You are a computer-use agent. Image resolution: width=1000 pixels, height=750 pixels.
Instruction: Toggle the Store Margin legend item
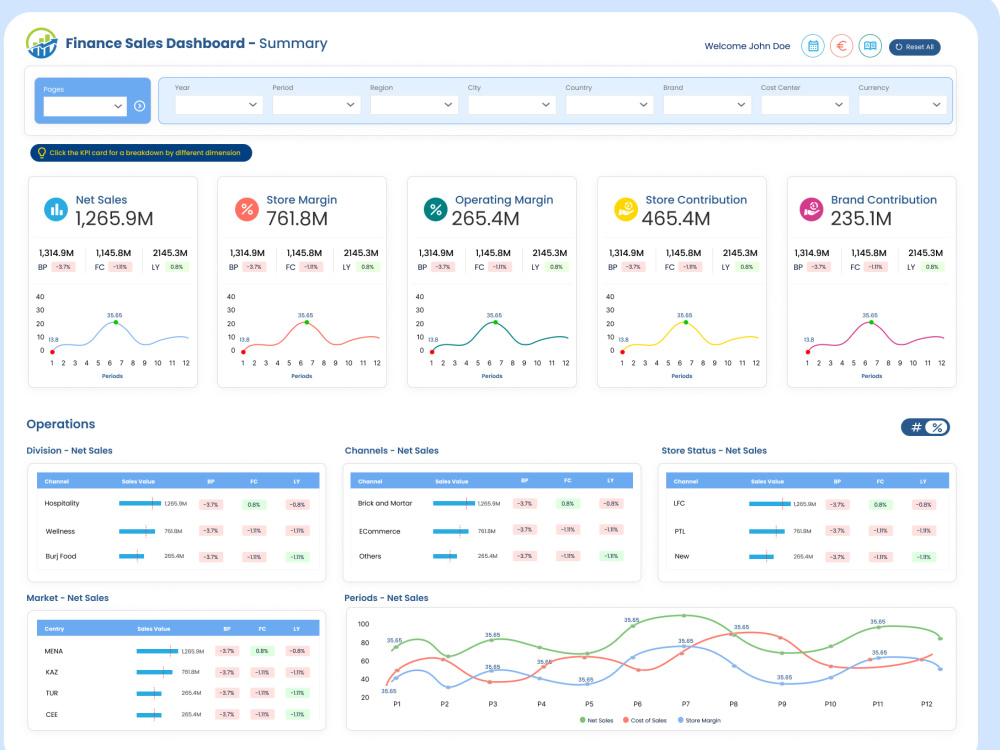(699, 720)
